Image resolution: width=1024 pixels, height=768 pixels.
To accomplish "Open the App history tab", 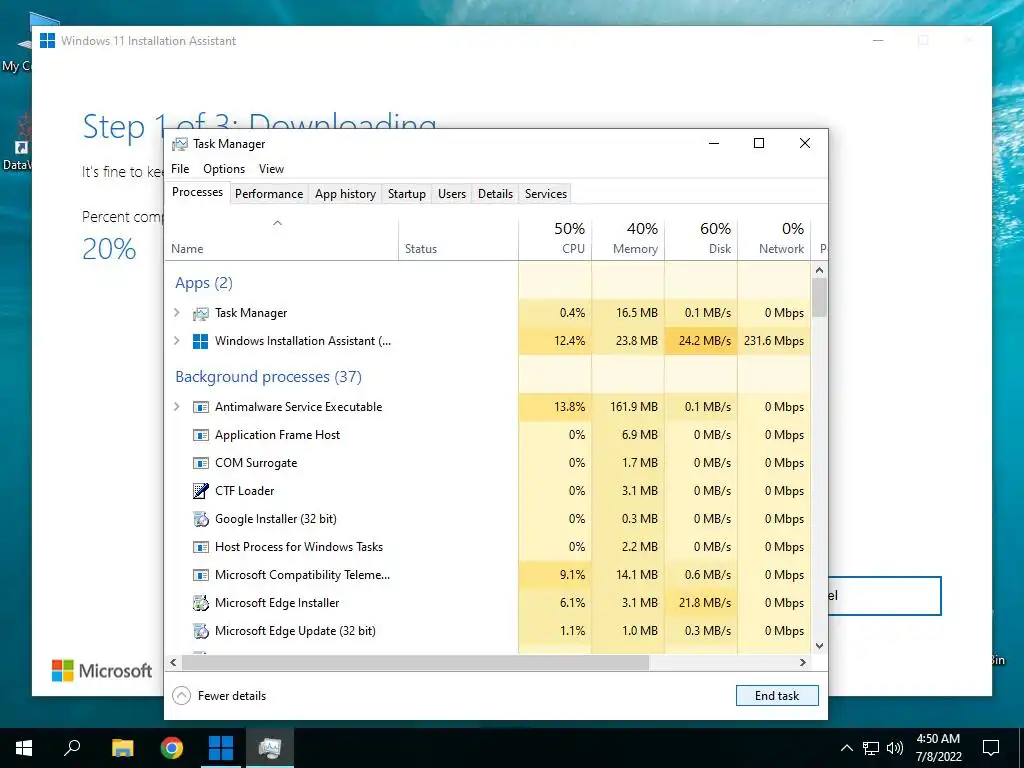I will (345, 194).
